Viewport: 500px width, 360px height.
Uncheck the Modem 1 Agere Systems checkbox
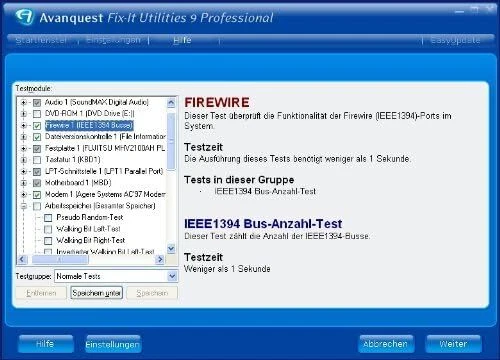[x=37, y=195]
